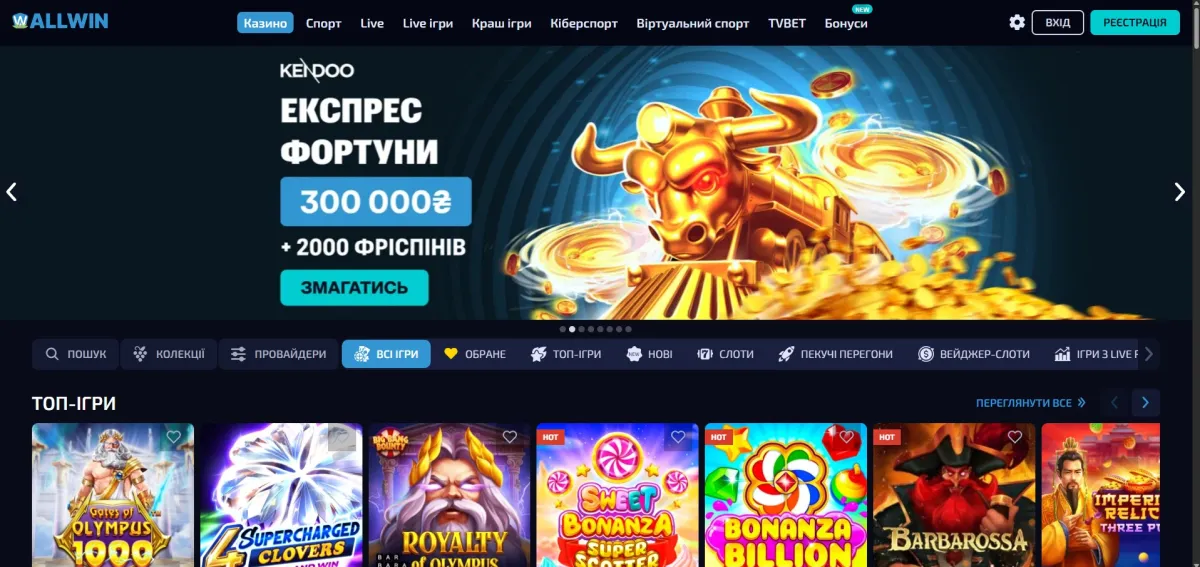Open the Провайдери filter
The image size is (1200, 567).
click(x=278, y=354)
